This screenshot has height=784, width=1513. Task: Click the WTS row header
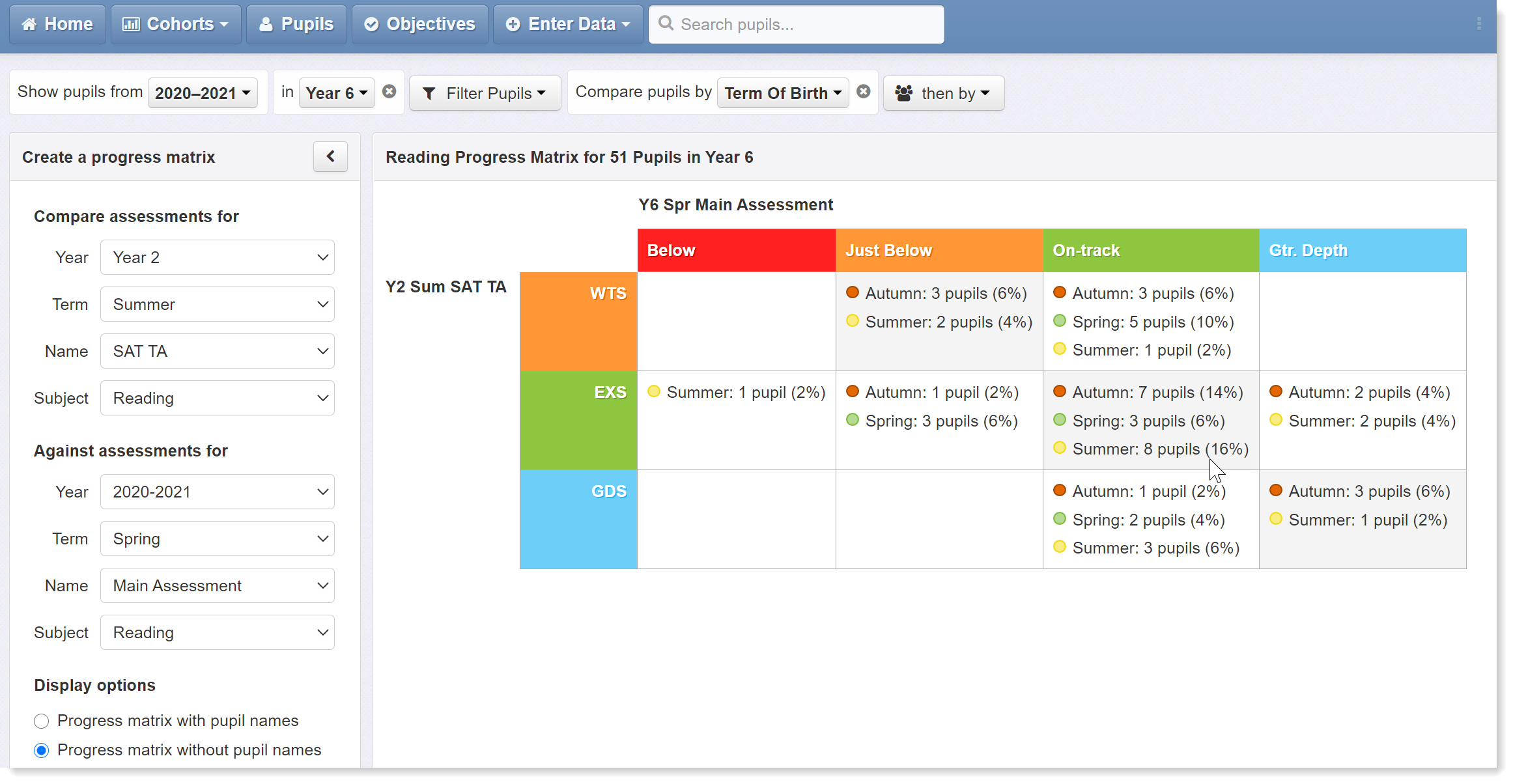tap(578, 322)
